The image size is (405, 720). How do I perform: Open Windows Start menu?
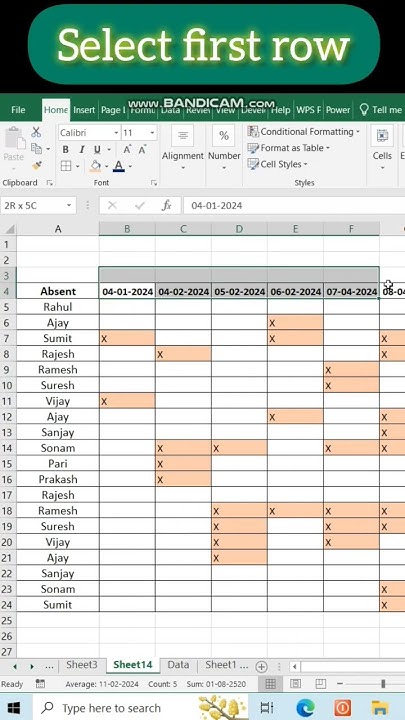point(14,708)
